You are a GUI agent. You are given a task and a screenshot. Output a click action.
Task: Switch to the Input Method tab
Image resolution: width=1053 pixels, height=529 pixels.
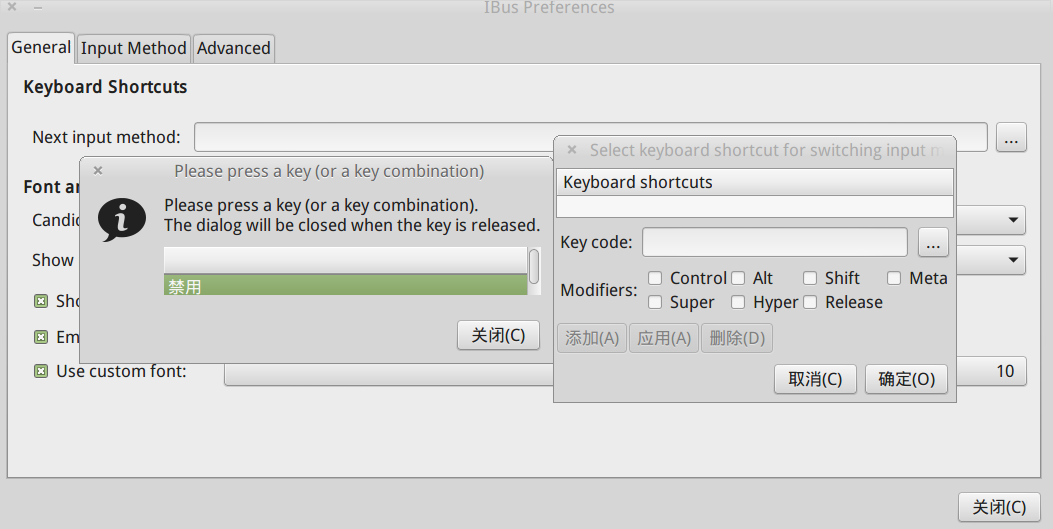[x=134, y=48]
